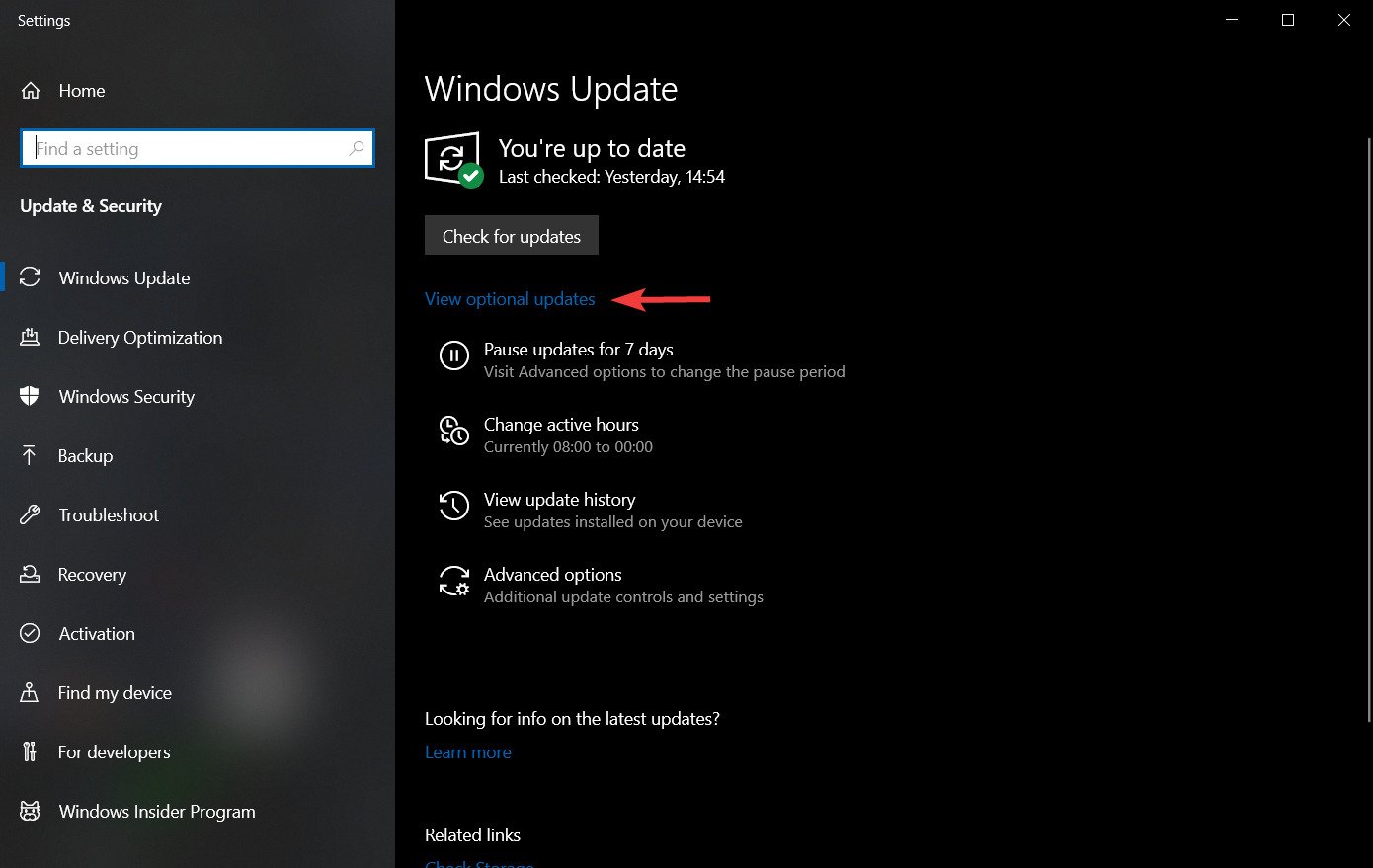Viewport: 1373px width, 868px height.
Task: Click the pause circle icon beside Pause updates
Action: point(454,355)
